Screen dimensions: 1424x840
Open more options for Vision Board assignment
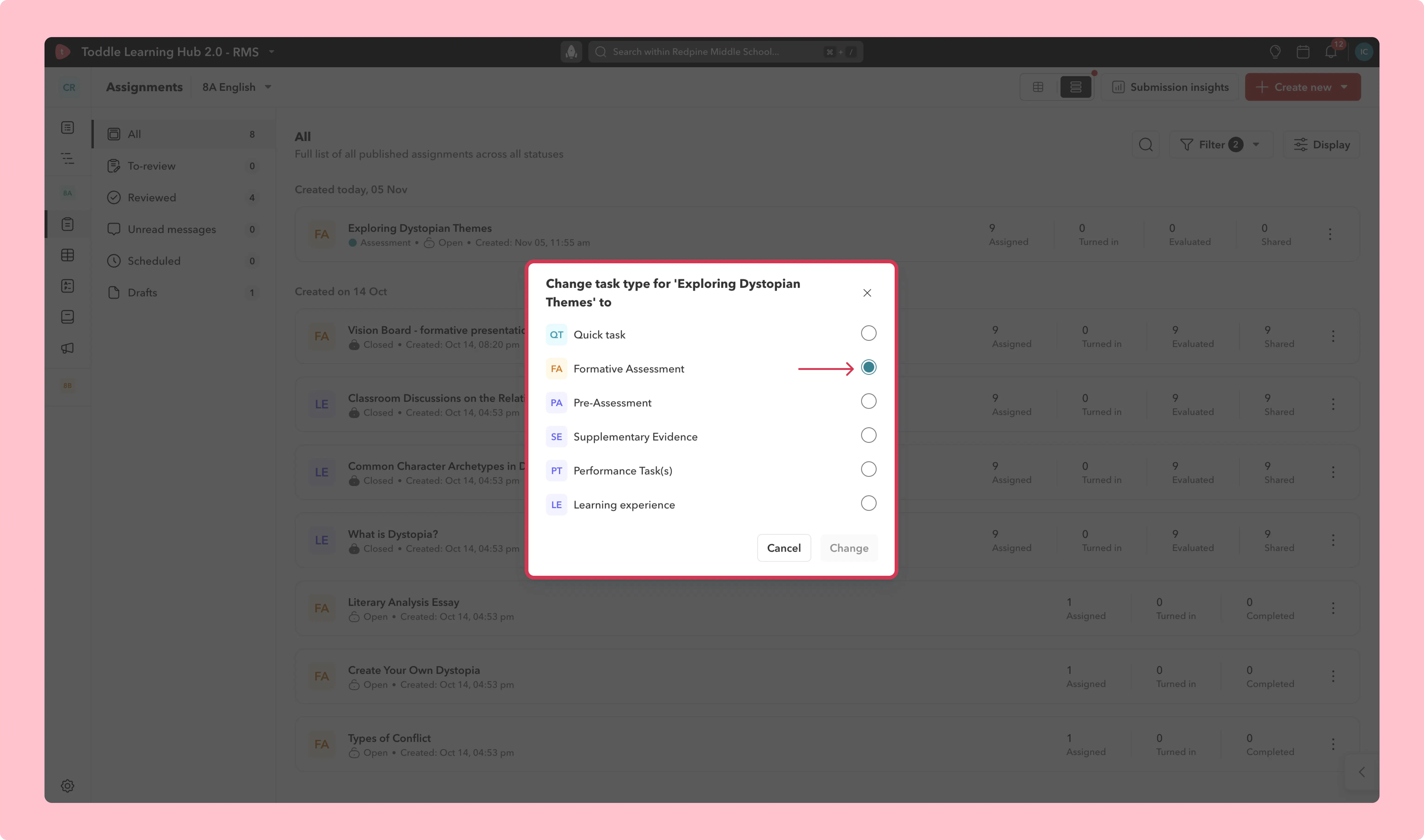(x=1333, y=336)
